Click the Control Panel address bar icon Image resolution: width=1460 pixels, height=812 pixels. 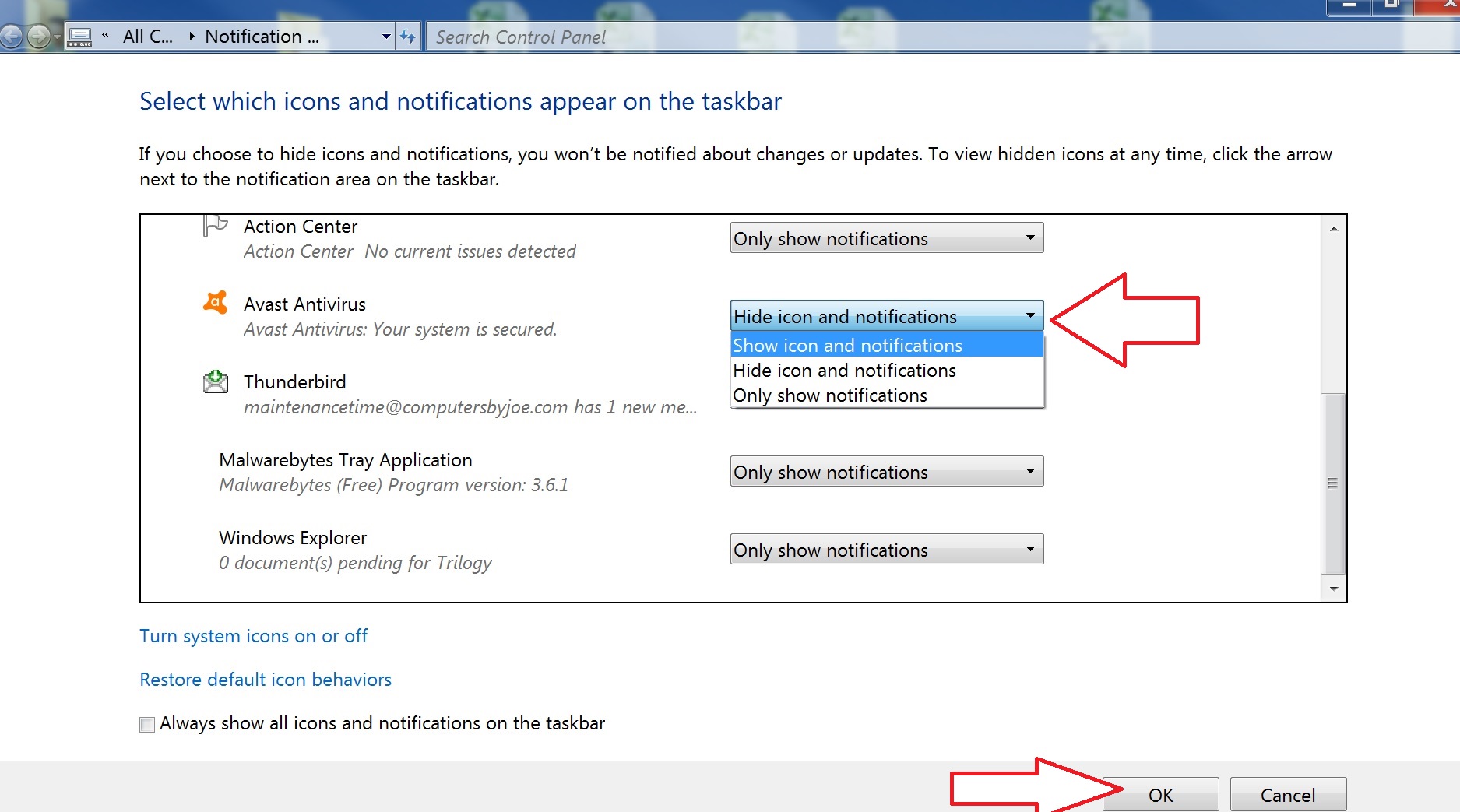click(79, 37)
